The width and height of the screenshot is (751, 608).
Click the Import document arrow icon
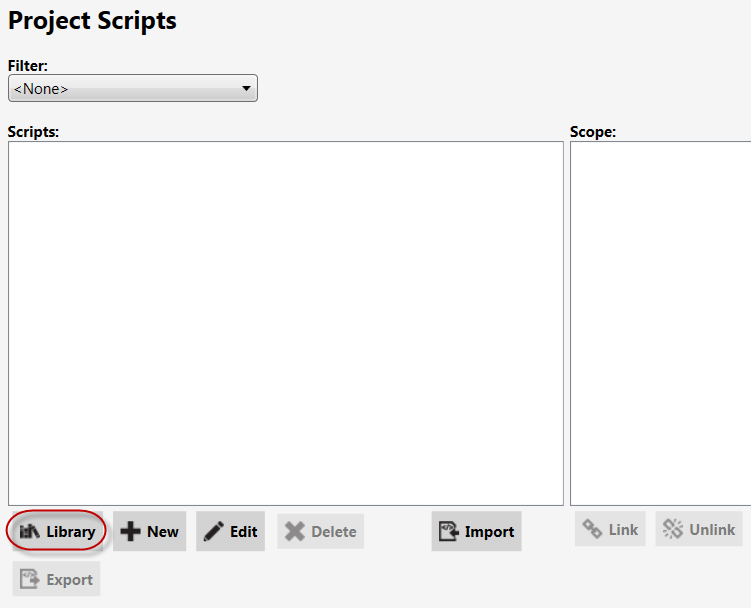pos(449,531)
